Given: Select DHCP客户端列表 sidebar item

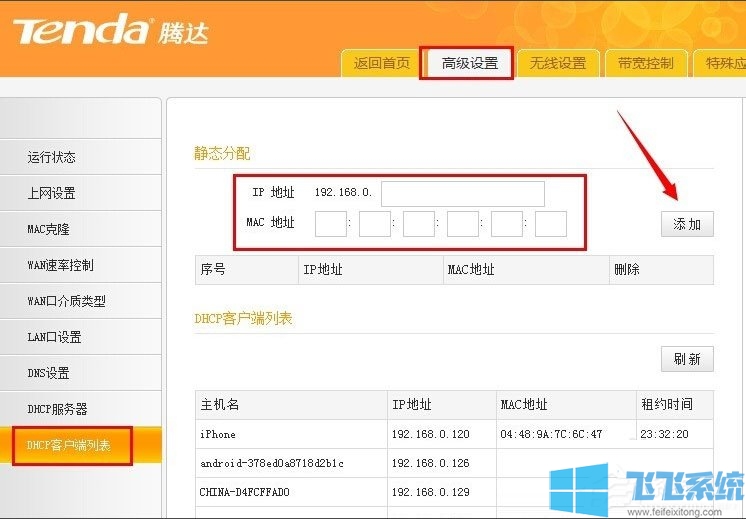Looking at the screenshot, I should pos(70,445).
